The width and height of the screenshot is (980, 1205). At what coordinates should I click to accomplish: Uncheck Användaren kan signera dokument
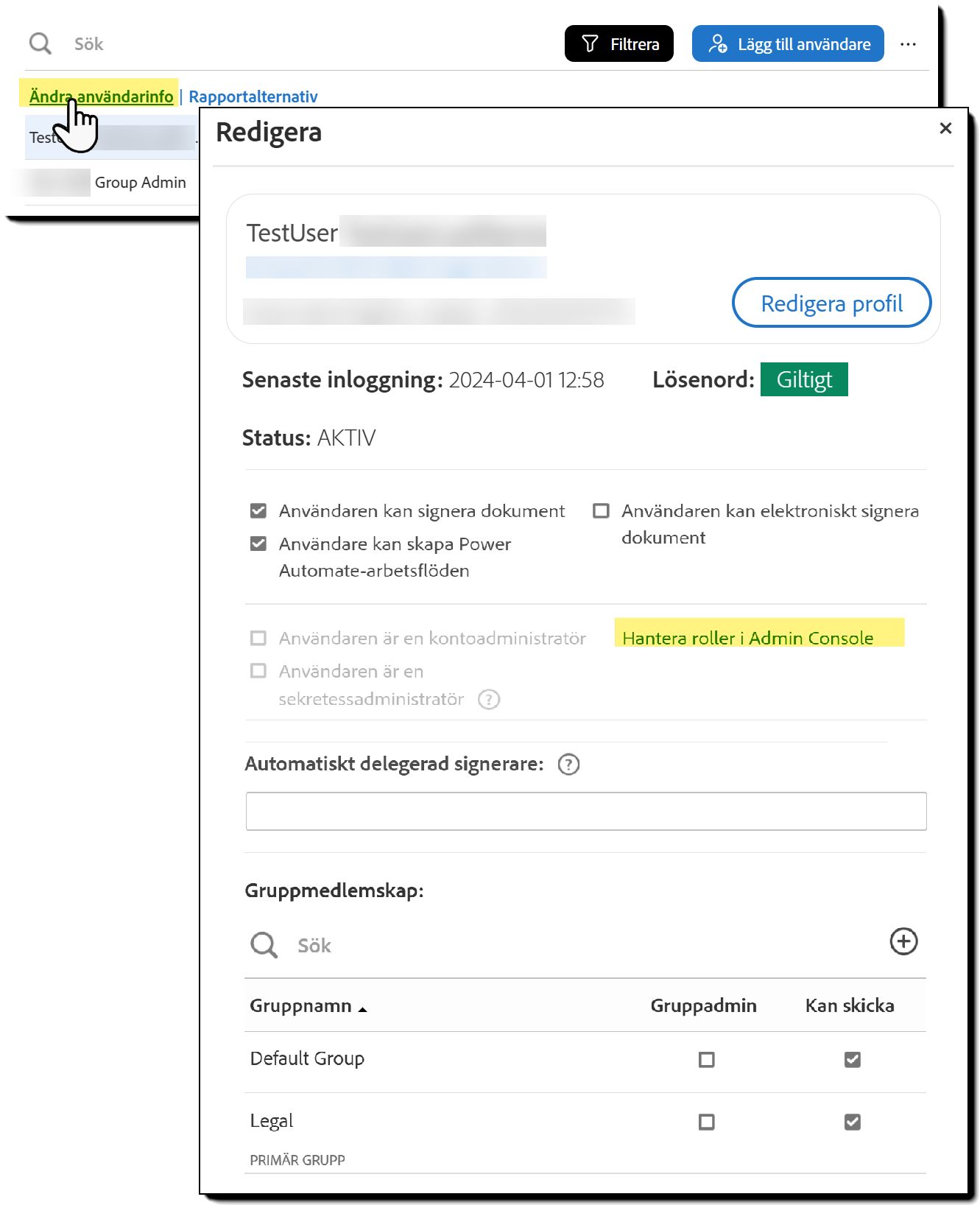pos(258,511)
